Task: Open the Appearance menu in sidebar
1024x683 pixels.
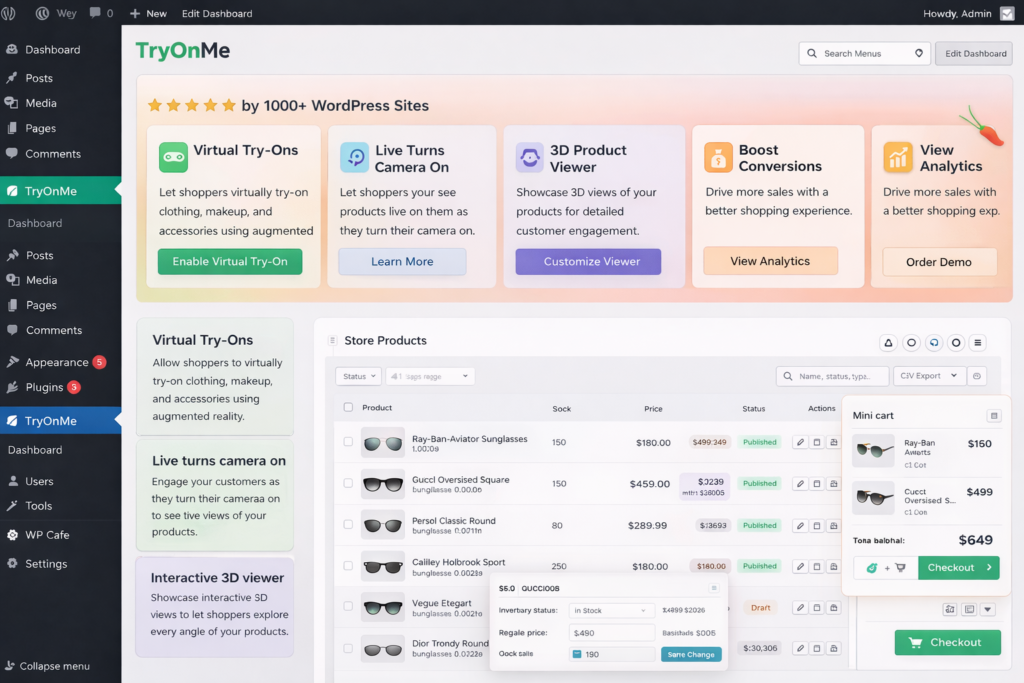Action: [x=57, y=362]
